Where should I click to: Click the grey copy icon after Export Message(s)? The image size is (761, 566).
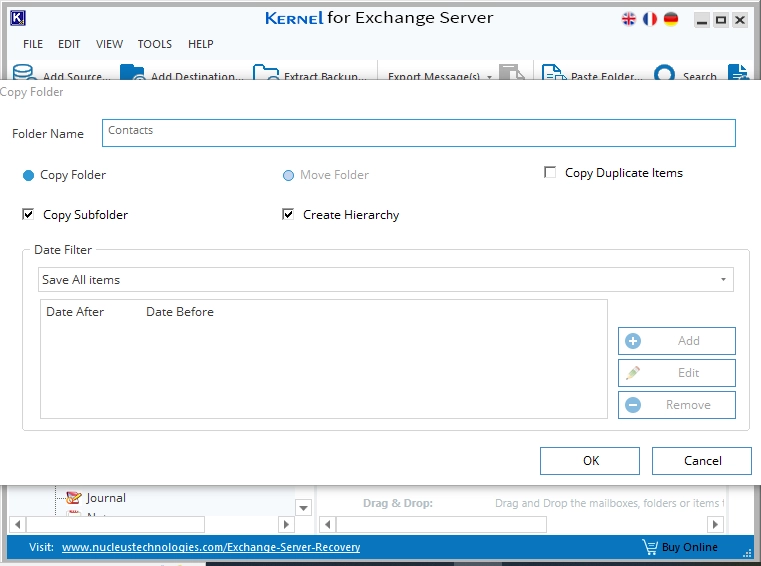click(512, 72)
